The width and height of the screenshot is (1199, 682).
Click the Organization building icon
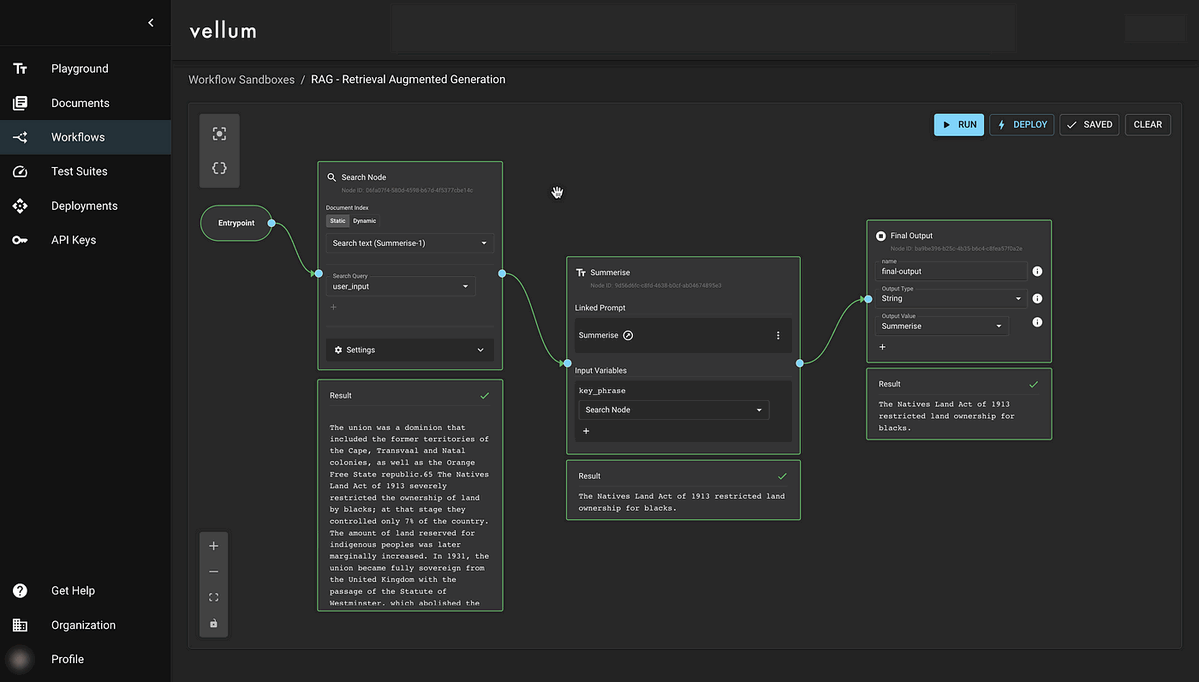pos(20,625)
